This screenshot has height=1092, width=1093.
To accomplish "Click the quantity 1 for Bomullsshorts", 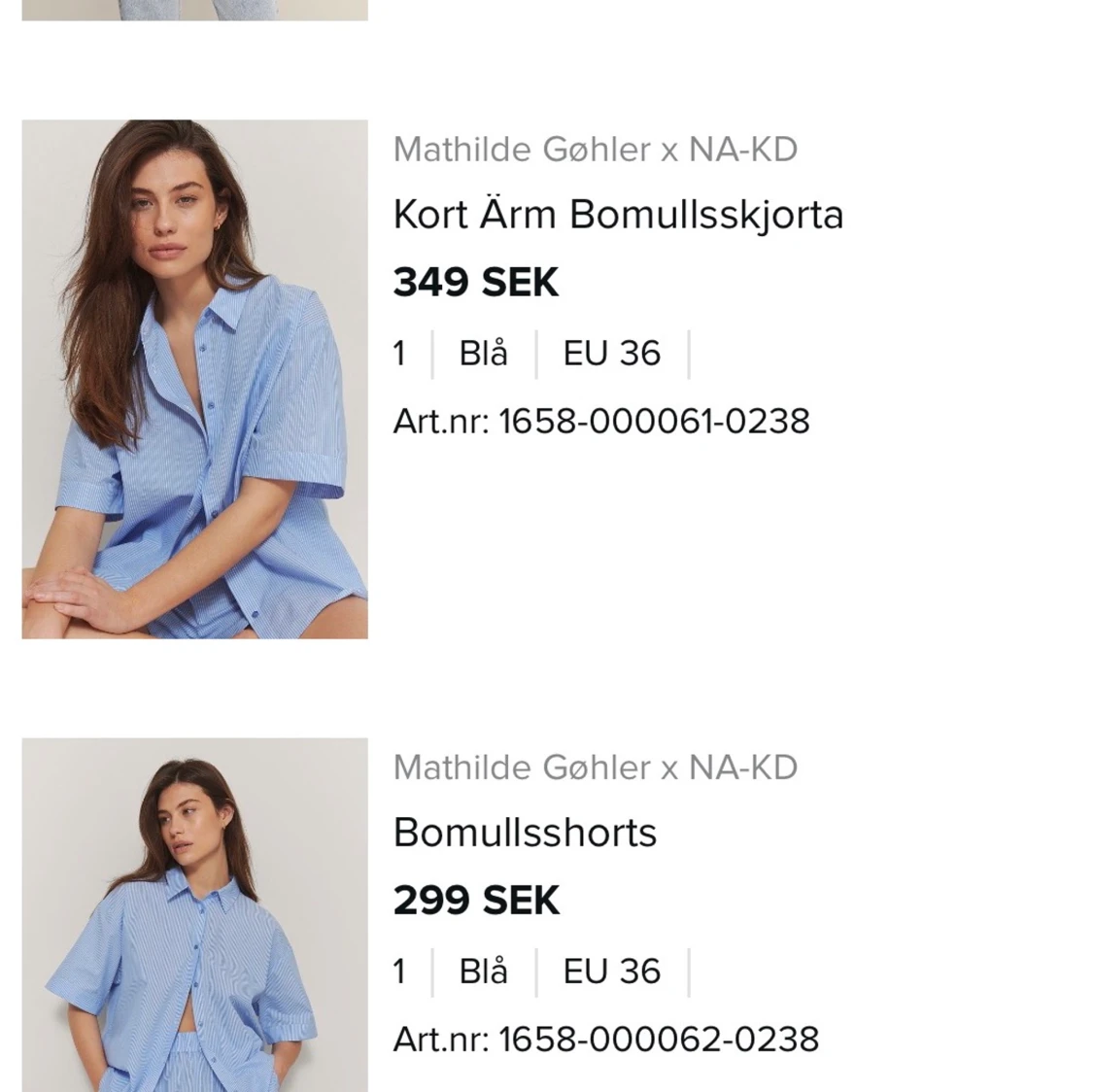I will [x=399, y=972].
